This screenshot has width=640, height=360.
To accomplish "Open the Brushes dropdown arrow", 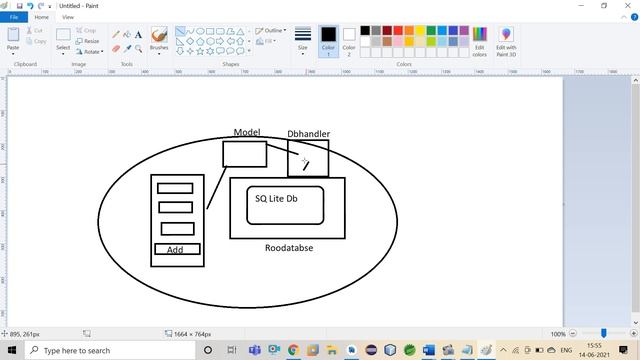I will (x=159, y=54).
